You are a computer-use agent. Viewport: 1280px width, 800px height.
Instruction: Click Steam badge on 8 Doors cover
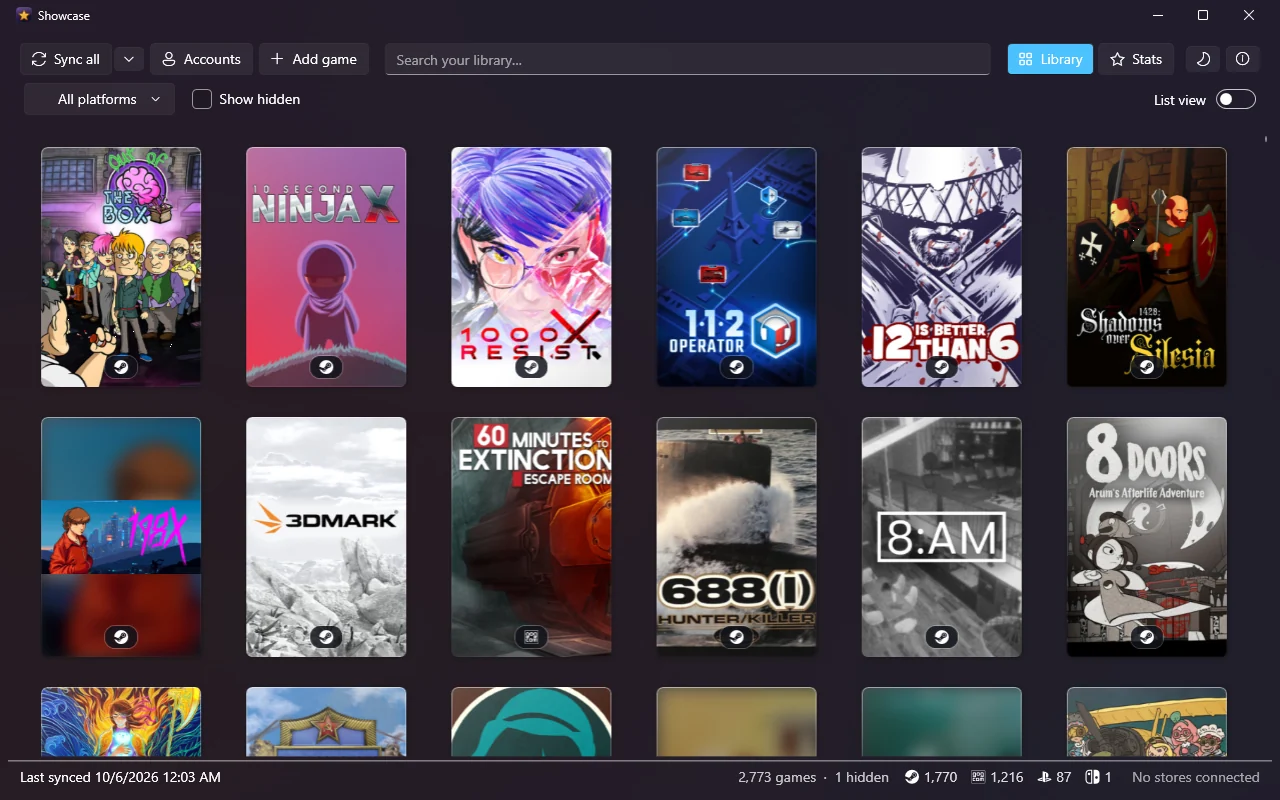(1146, 637)
